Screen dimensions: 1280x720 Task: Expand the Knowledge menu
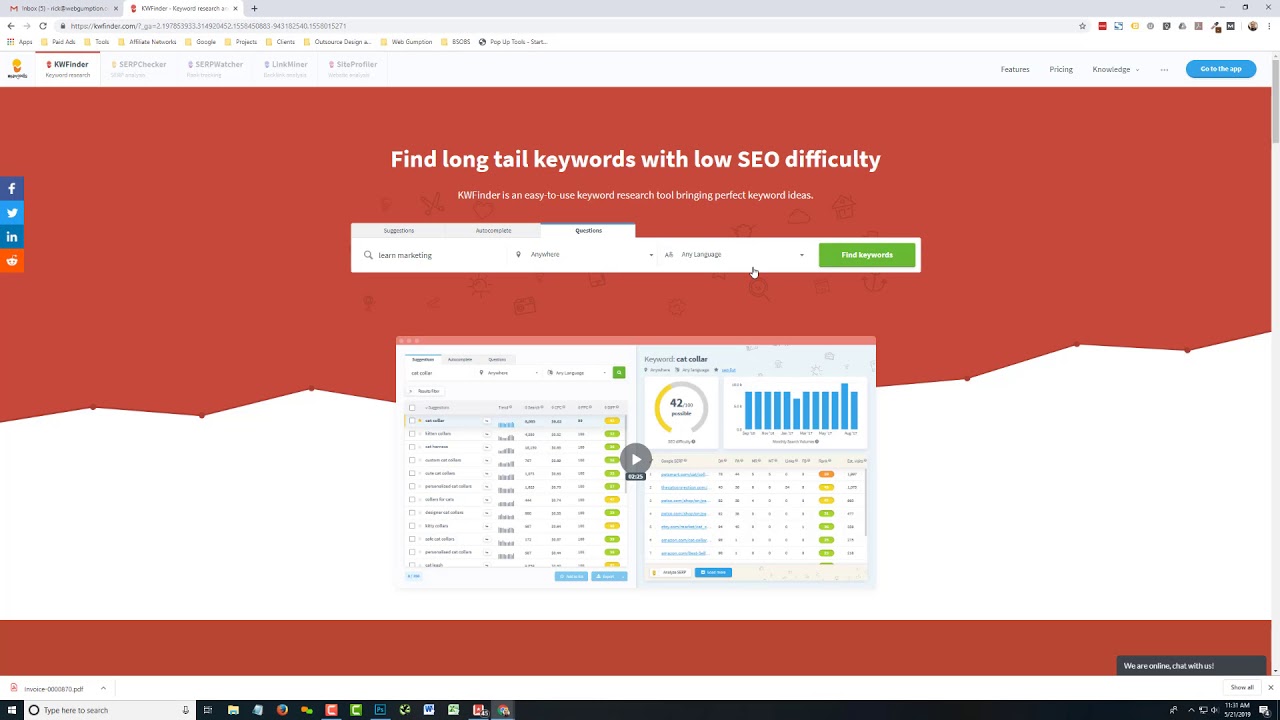click(x=1116, y=69)
